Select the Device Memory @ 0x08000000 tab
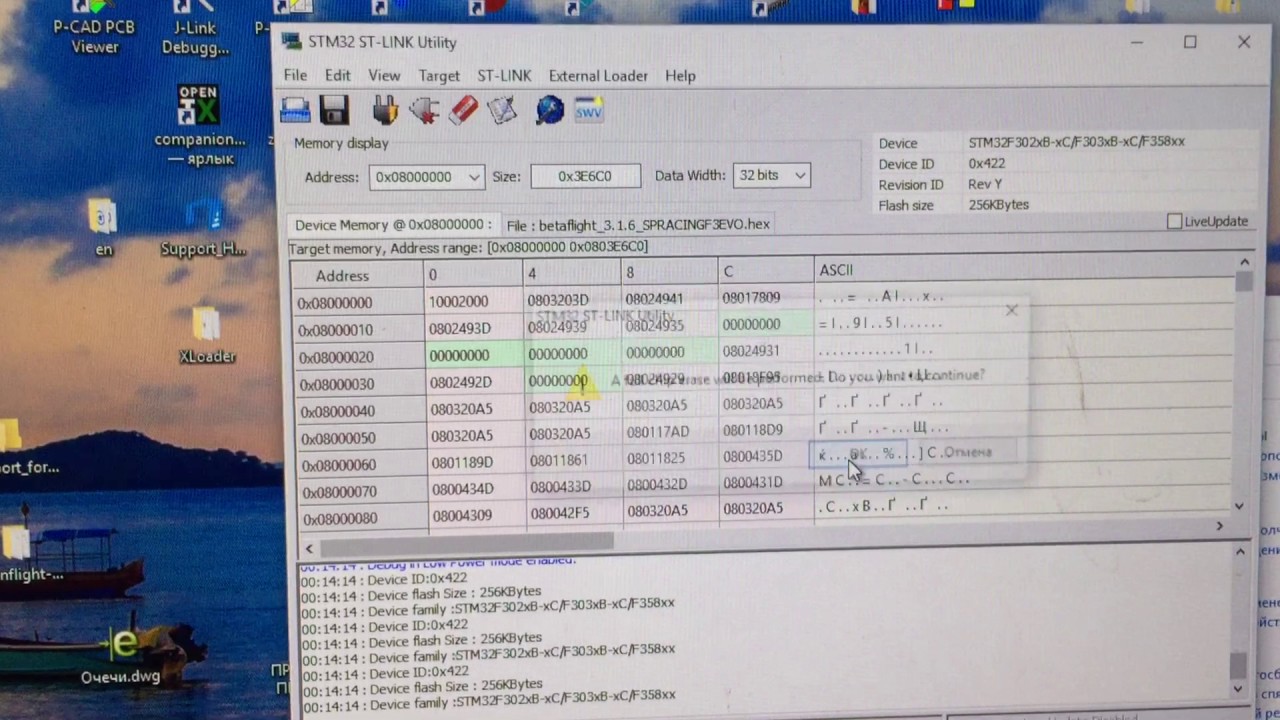Viewport: 1280px width, 720px height. pos(393,225)
